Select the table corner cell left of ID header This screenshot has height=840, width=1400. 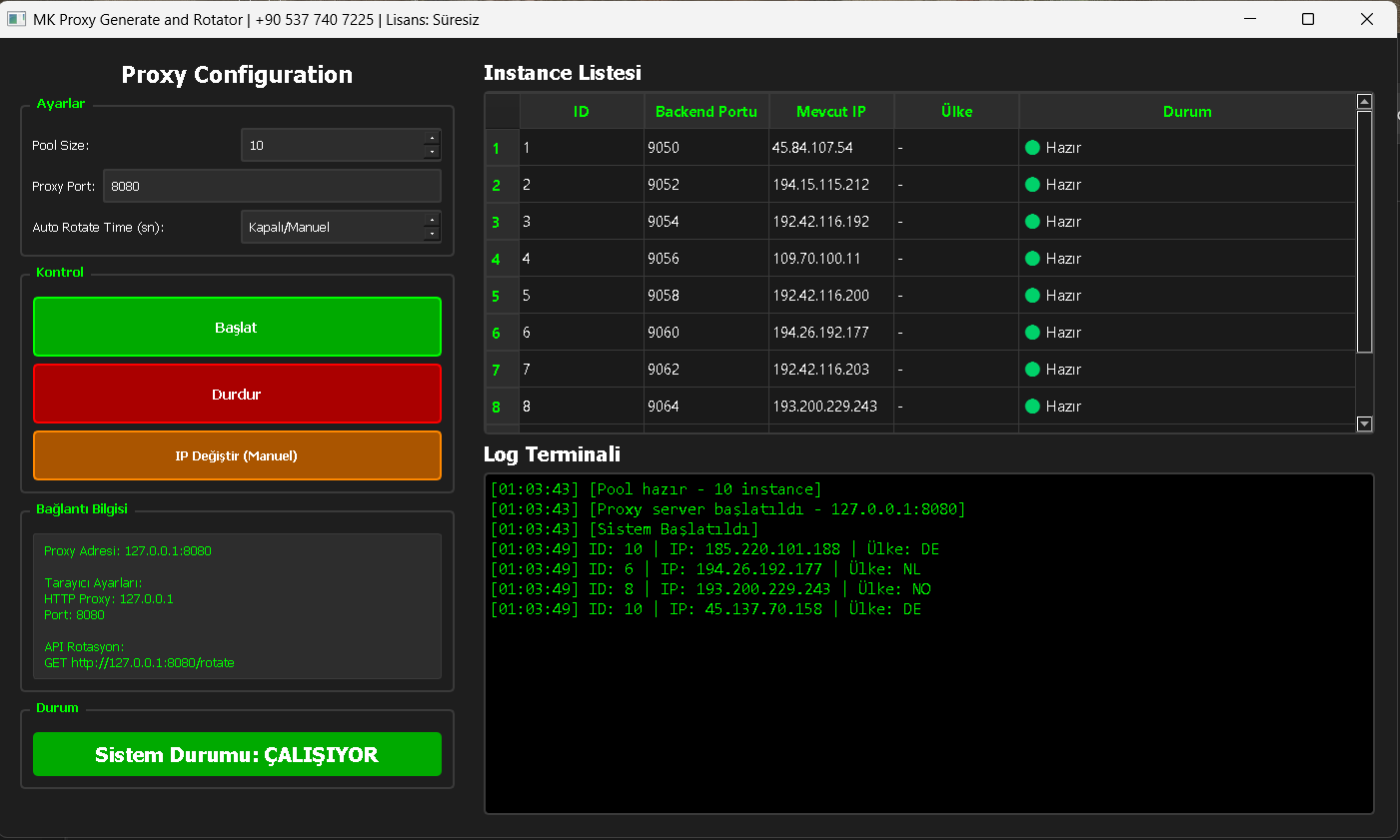503,111
